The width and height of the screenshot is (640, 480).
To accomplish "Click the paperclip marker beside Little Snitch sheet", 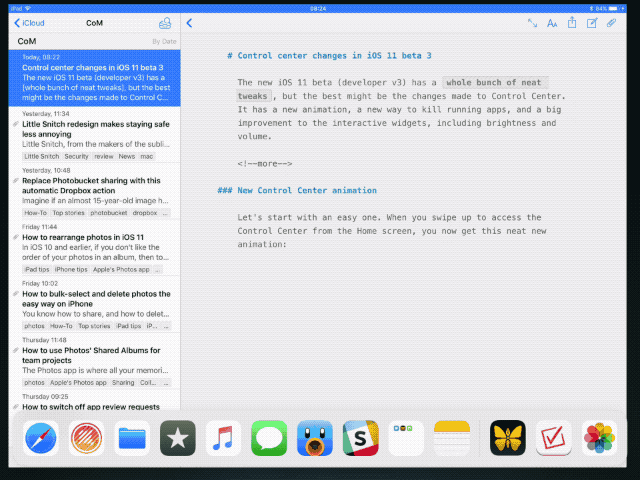I will coord(16,124).
